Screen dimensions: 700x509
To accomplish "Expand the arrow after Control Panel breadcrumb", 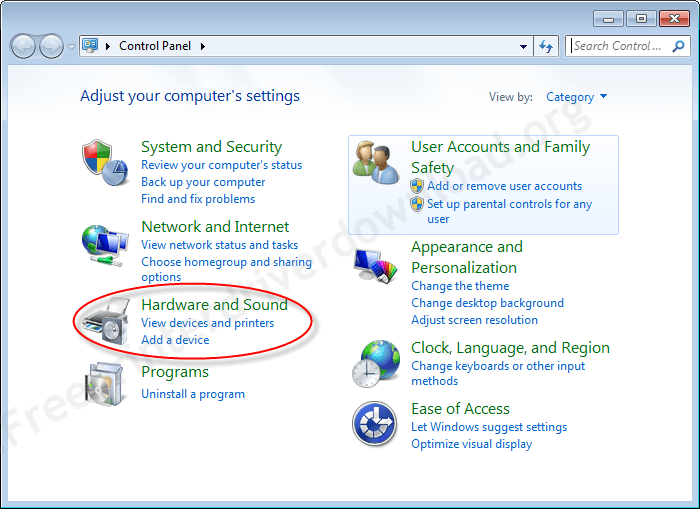I will (203, 46).
